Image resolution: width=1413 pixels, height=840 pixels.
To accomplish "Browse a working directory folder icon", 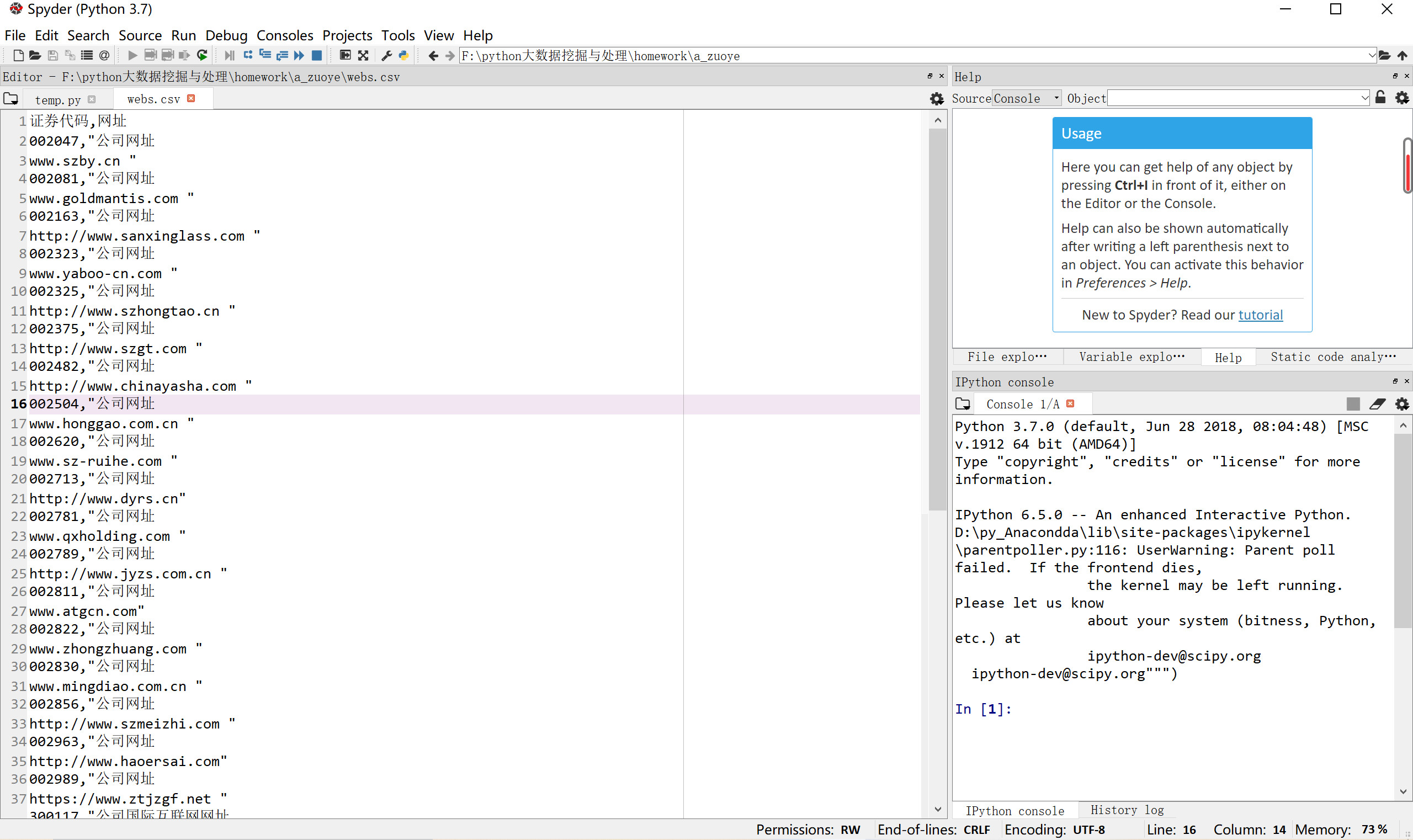I will [x=1384, y=56].
